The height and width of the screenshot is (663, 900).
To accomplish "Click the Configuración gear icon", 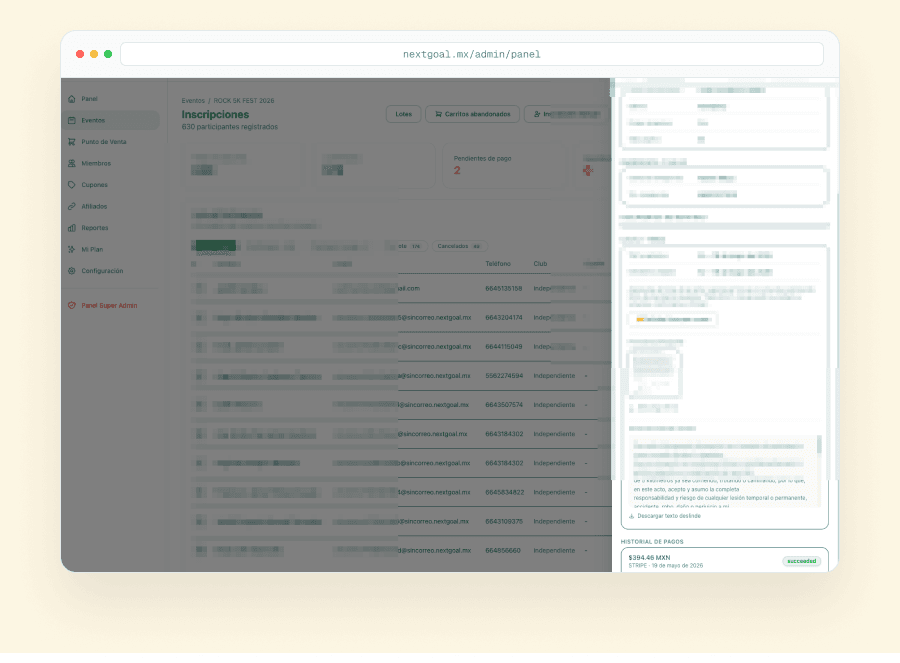I will [72, 271].
